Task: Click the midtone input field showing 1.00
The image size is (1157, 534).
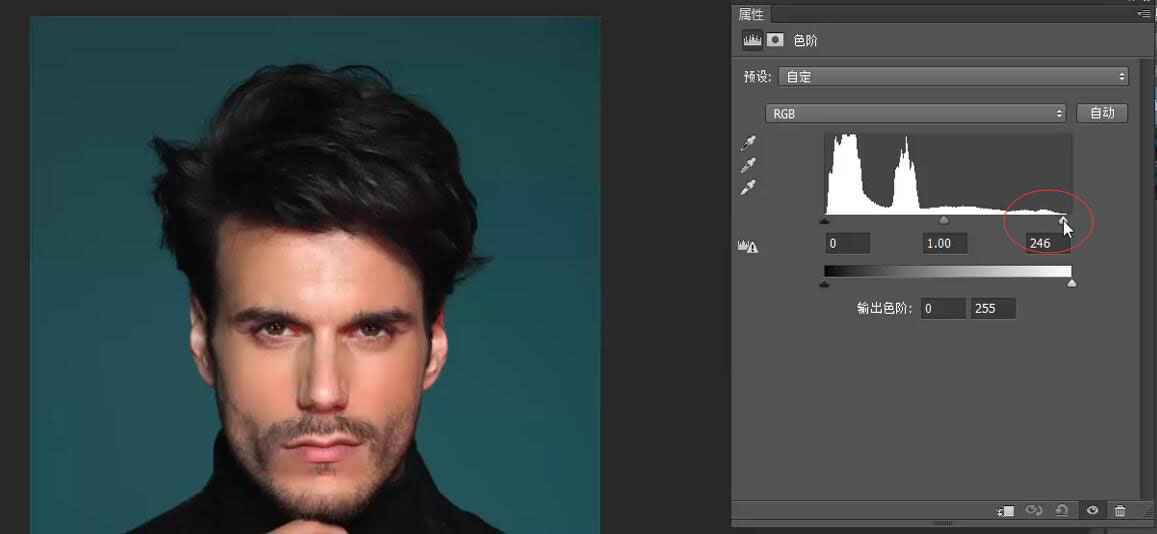Action: point(945,243)
